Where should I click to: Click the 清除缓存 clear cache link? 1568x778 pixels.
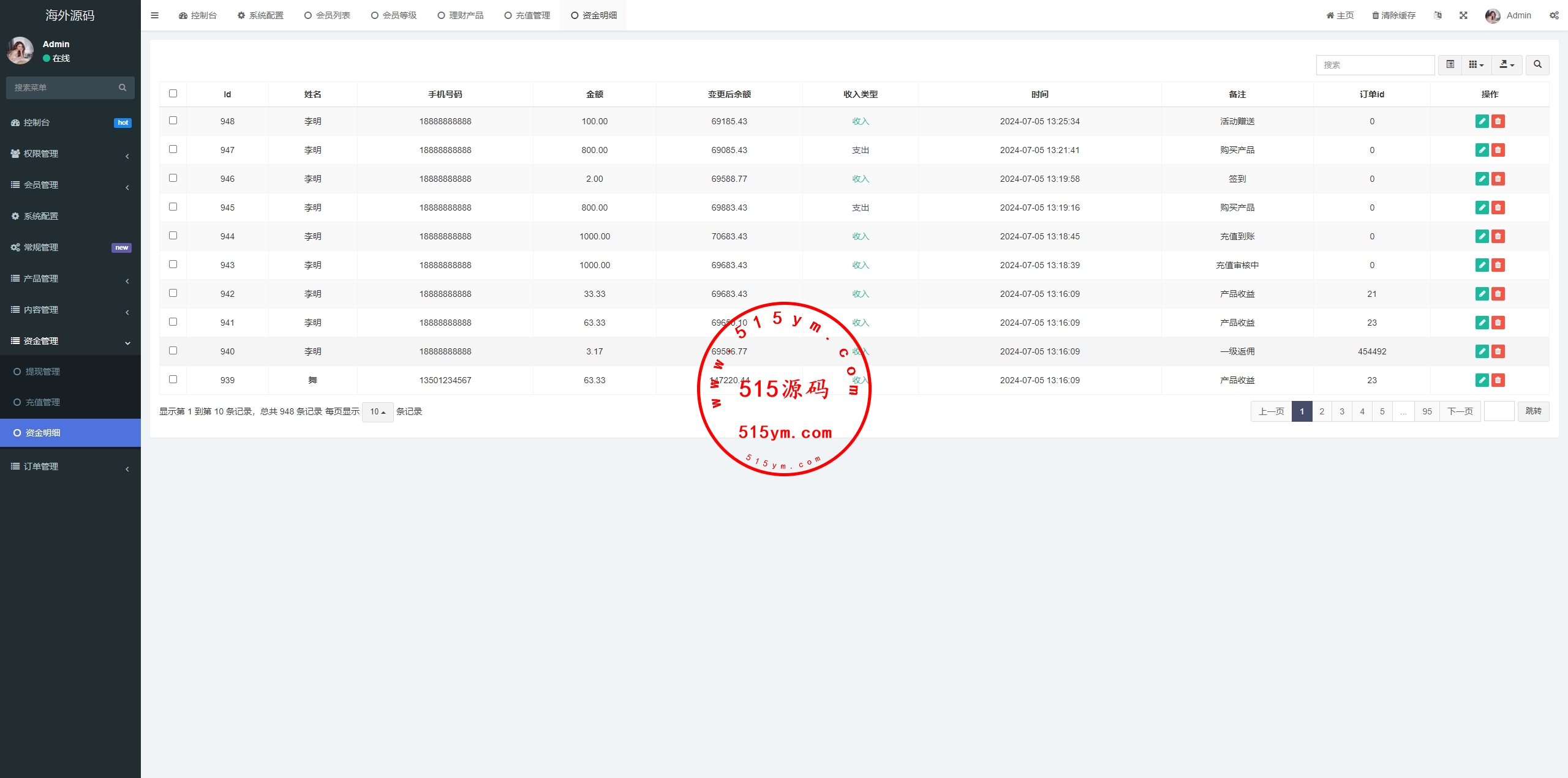(1393, 15)
